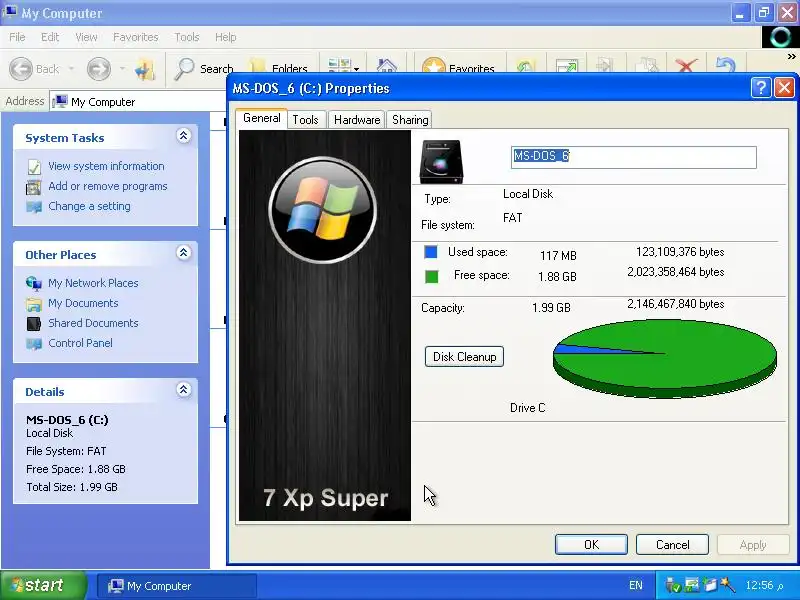
Task: Open Shared Documents link
Action: pyautogui.click(x=93, y=323)
